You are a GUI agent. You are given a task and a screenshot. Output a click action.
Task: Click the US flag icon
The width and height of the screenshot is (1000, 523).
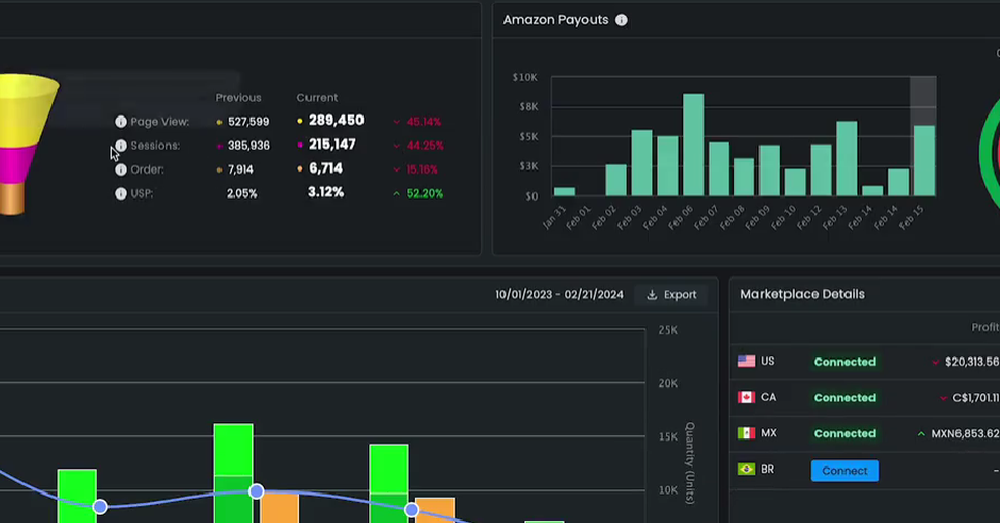click(x=746, y=361)
